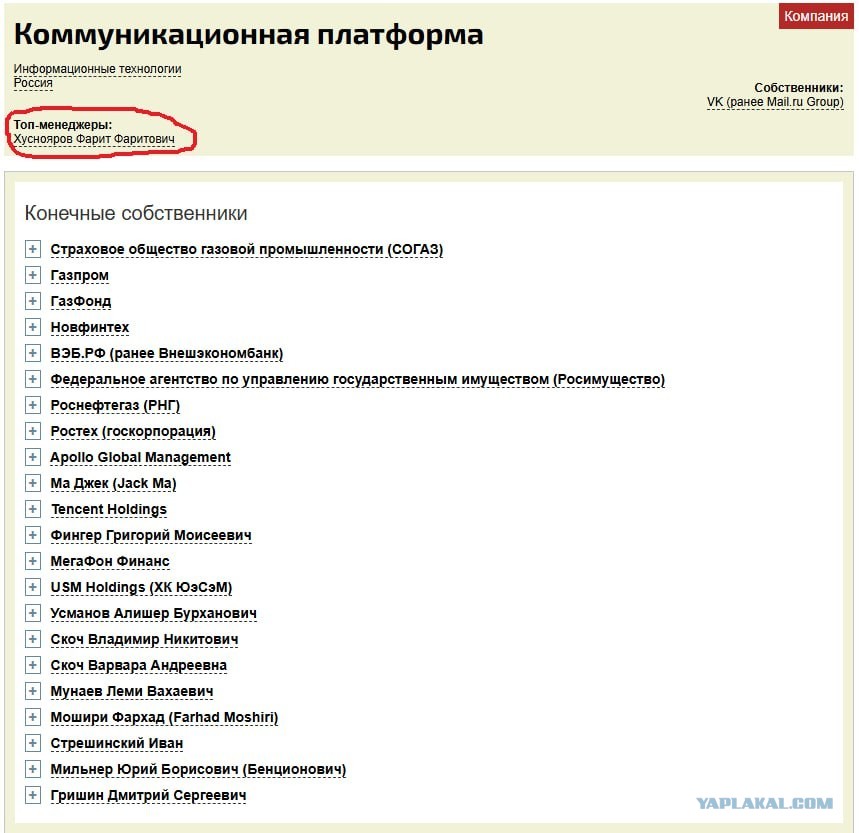
Task: Open the Гришин Дмитрий Сергеевич link
Action: coord(148,796)
